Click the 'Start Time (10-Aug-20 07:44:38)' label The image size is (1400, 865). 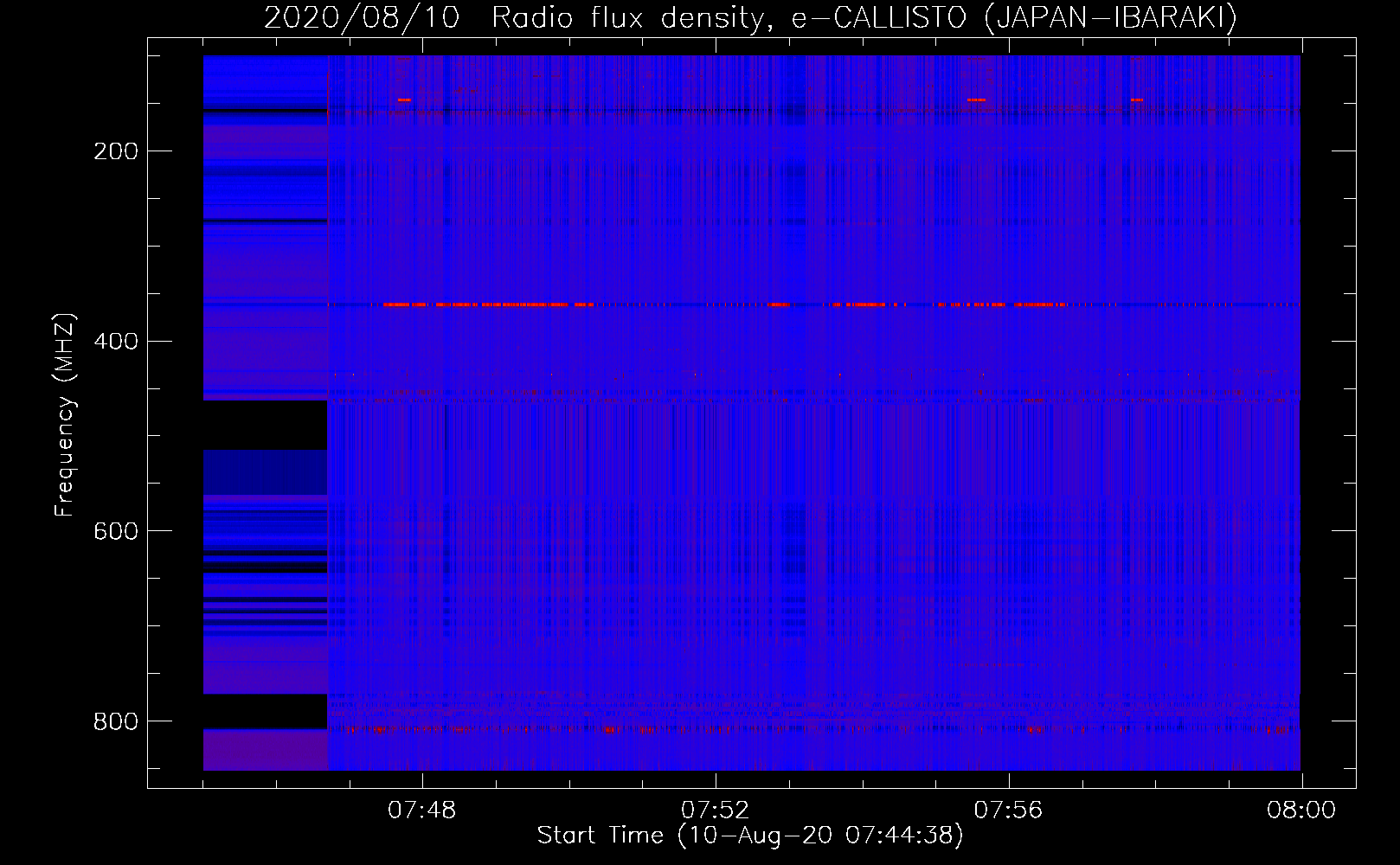750,836
